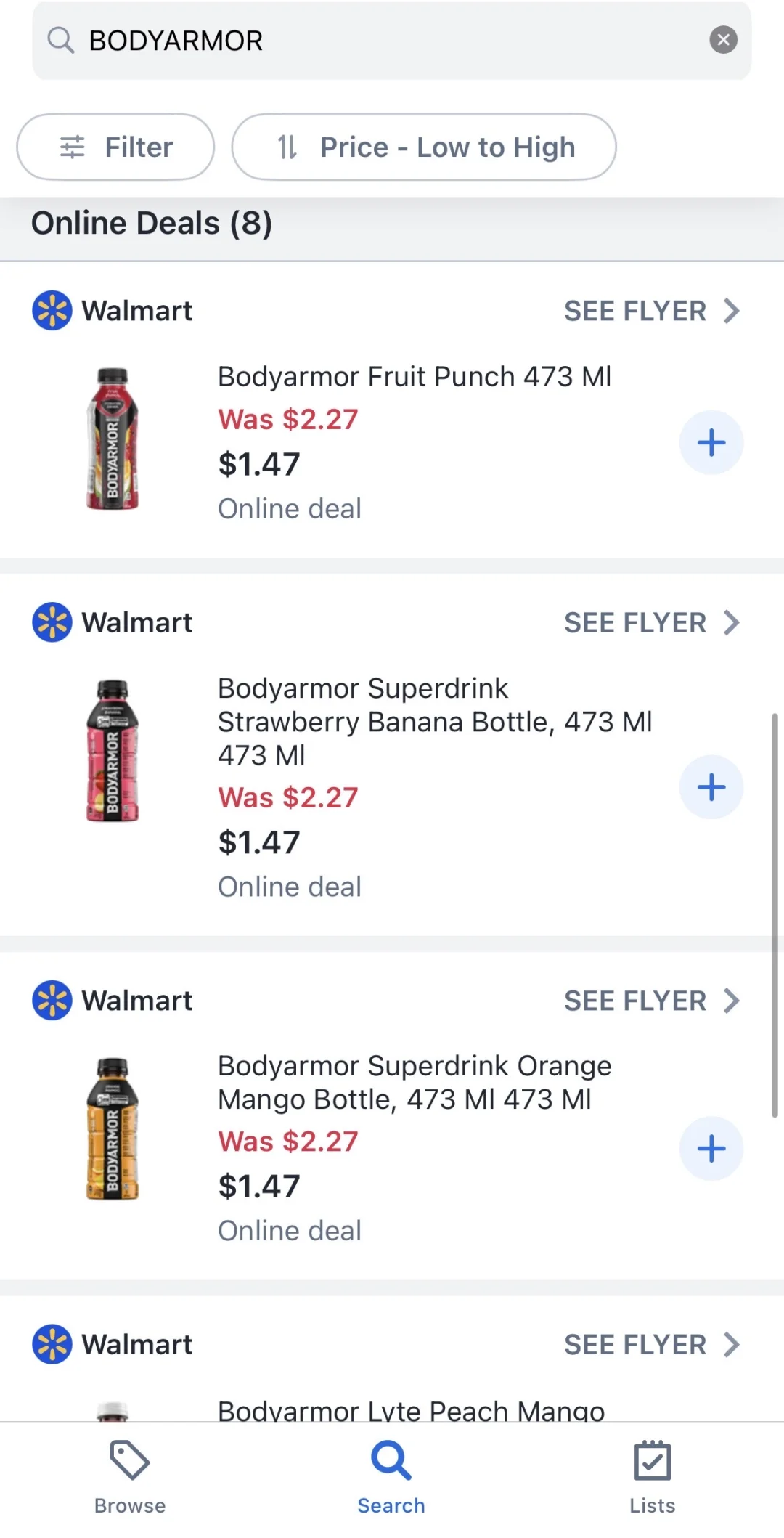This screenshot has height=1538, width=784.
Task: Tap the Strawberry Banana bottle image
Action: [x=113, y=750]
